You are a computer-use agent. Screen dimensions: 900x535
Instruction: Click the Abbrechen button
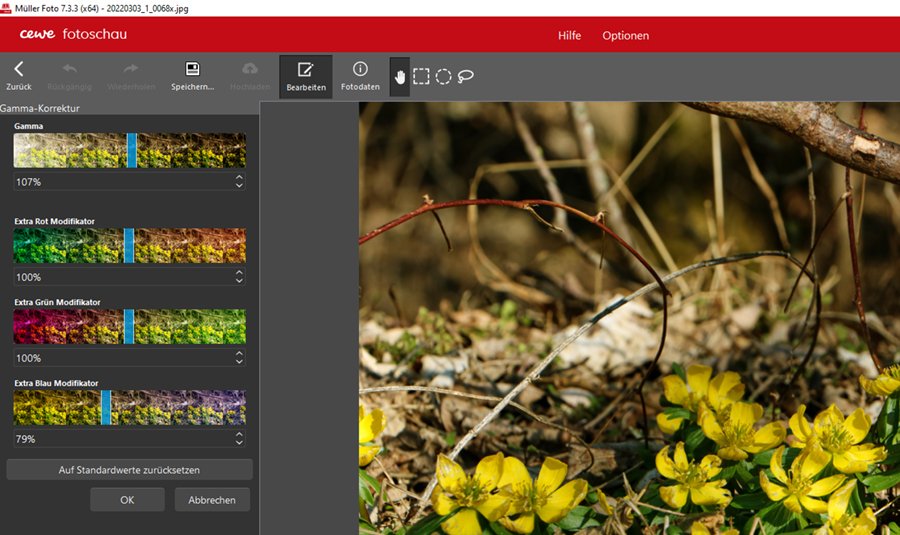click(x=212, y=500)
